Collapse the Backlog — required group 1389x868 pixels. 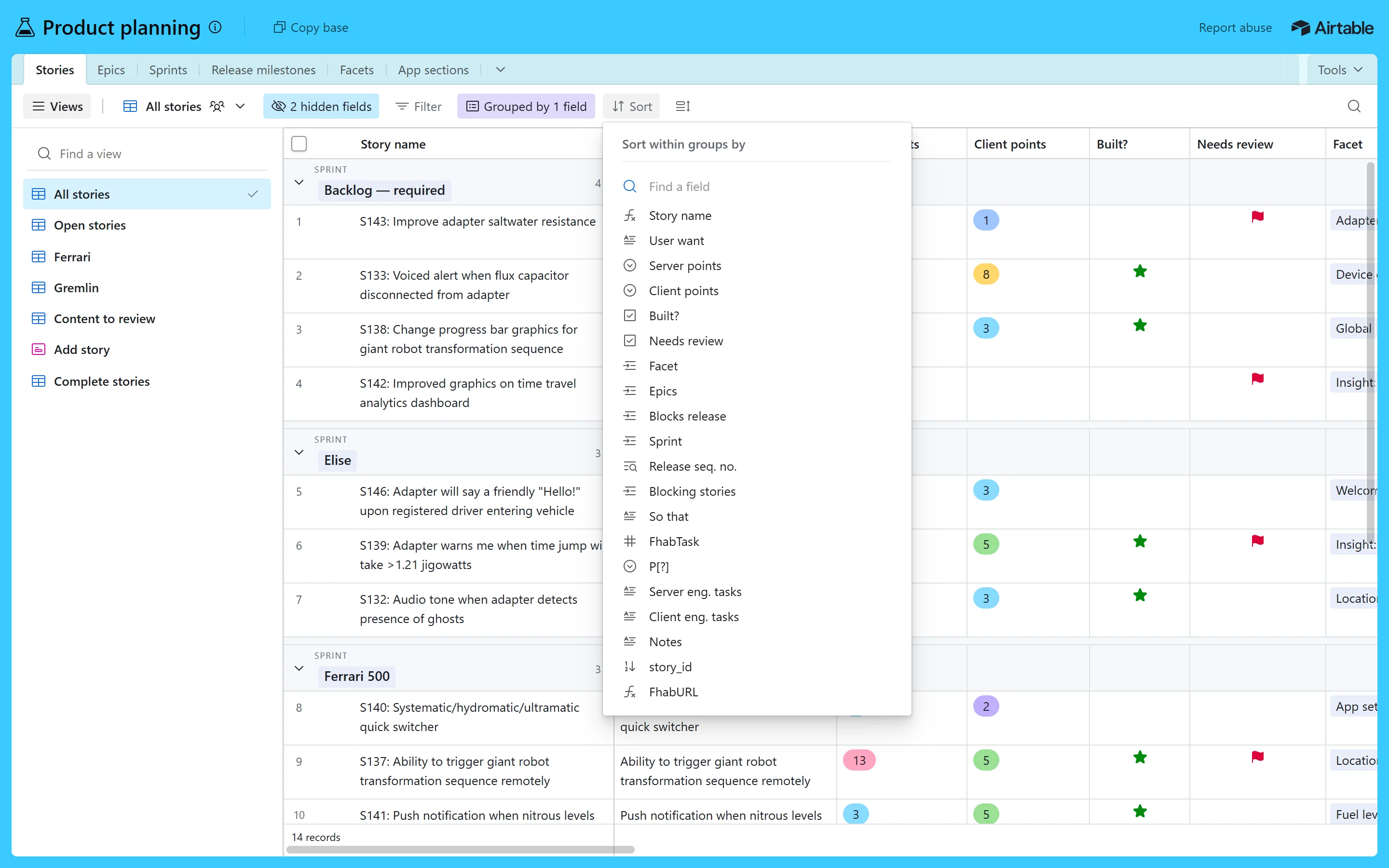point(299,182)
